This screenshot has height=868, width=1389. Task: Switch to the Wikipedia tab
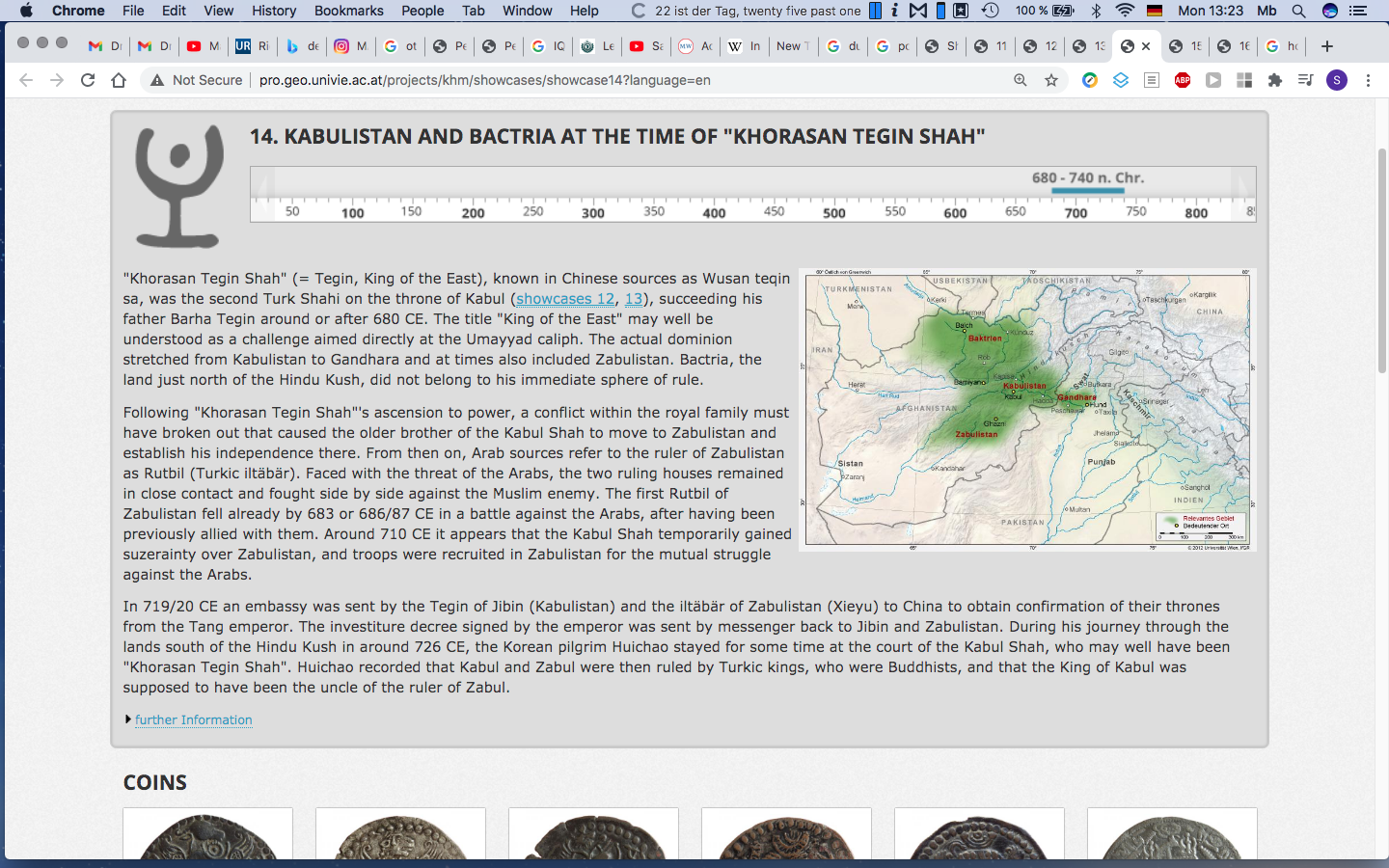pos(744,45)
